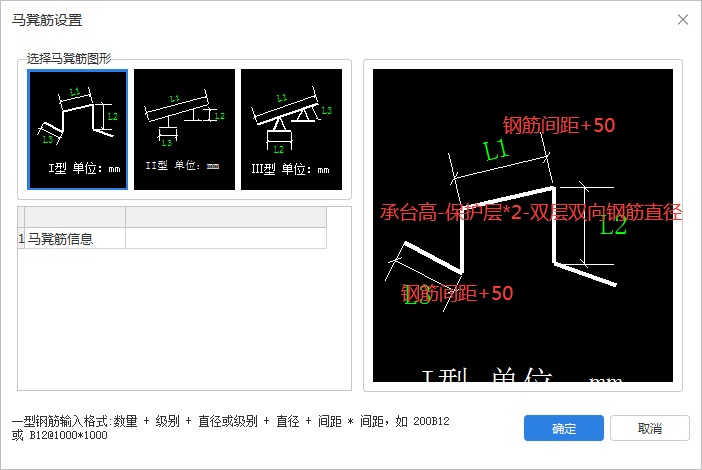The image size is (702, 470).
Task: Click the L3 钢筋间距+50 label in preview
Action: click(x=457, y=294)
